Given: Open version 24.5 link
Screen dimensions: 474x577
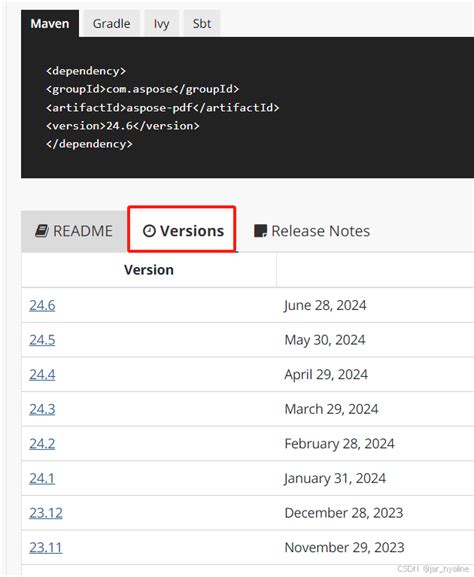Looking at the screenshot, I should (42, 340).
